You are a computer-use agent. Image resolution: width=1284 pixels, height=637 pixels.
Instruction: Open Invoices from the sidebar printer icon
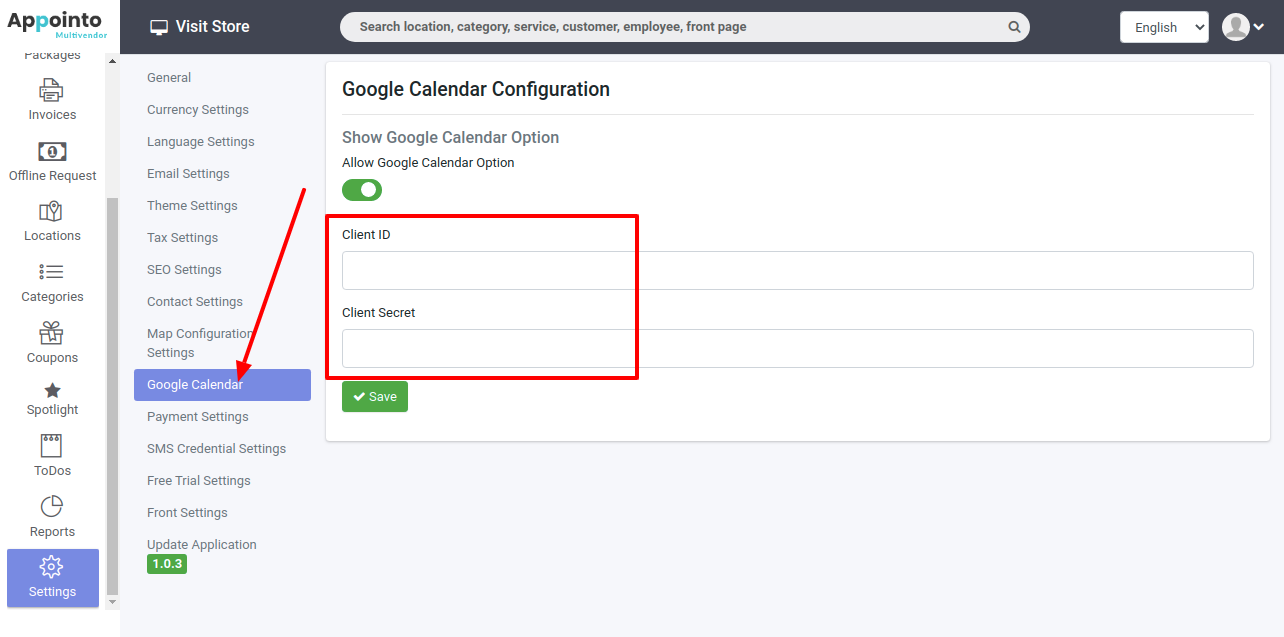tap(52, 90)
